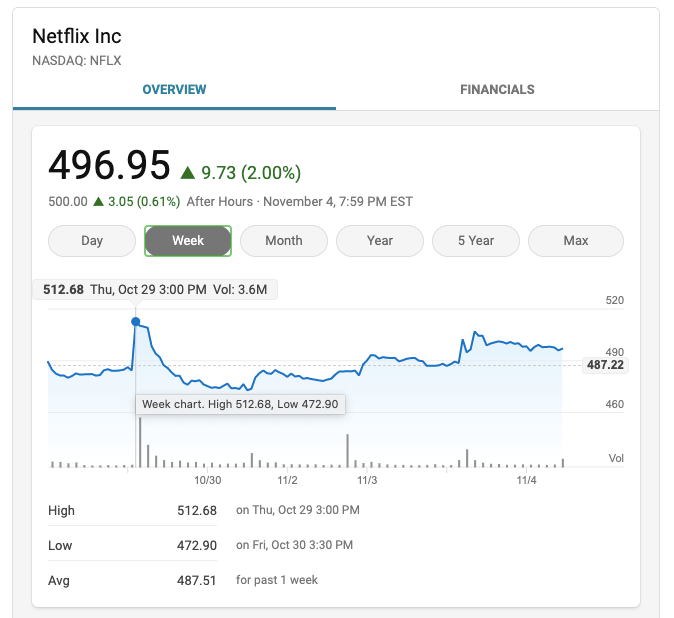
Task: Click green up arrow beside 9.73 change
Action: [x=188, y=172]
